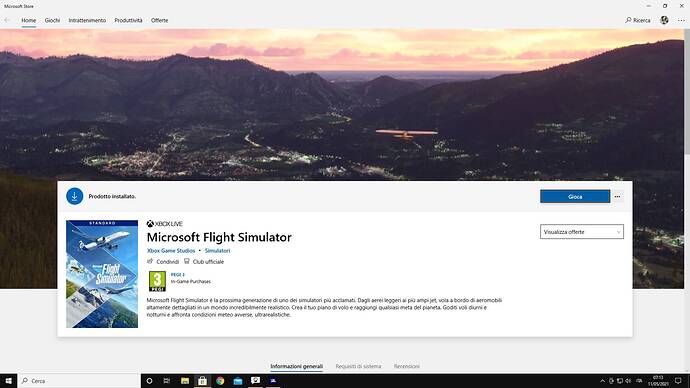The width and height of the screenshot is (690, 388).
Task: Show hidden system tray icons
Action: (x=602, y=381)
